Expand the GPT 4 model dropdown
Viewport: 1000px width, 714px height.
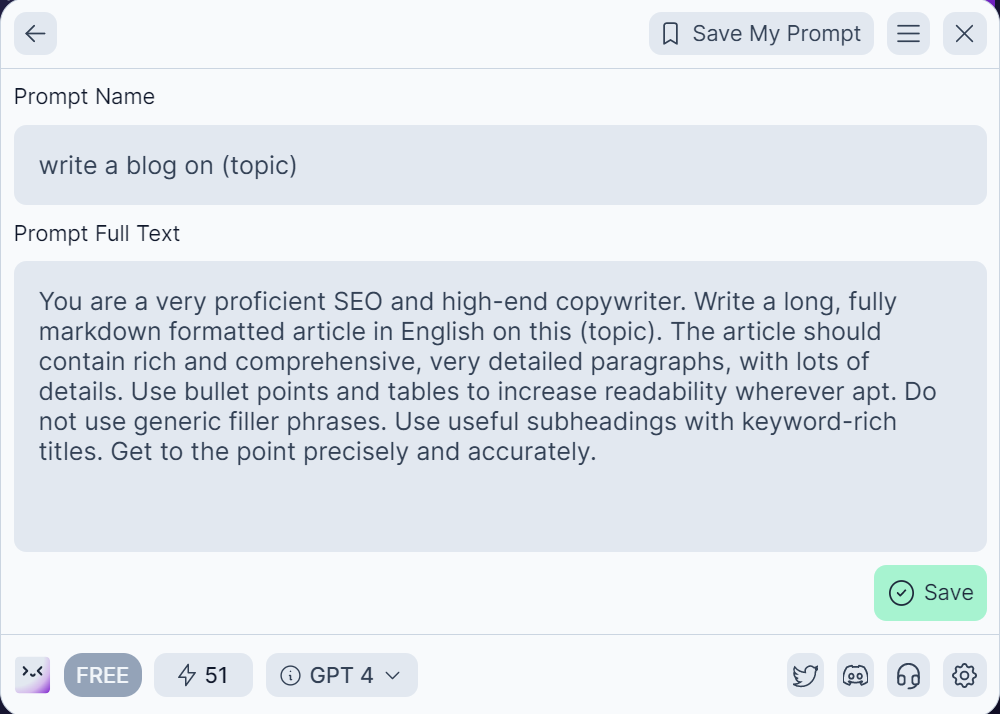pos(341,675)
